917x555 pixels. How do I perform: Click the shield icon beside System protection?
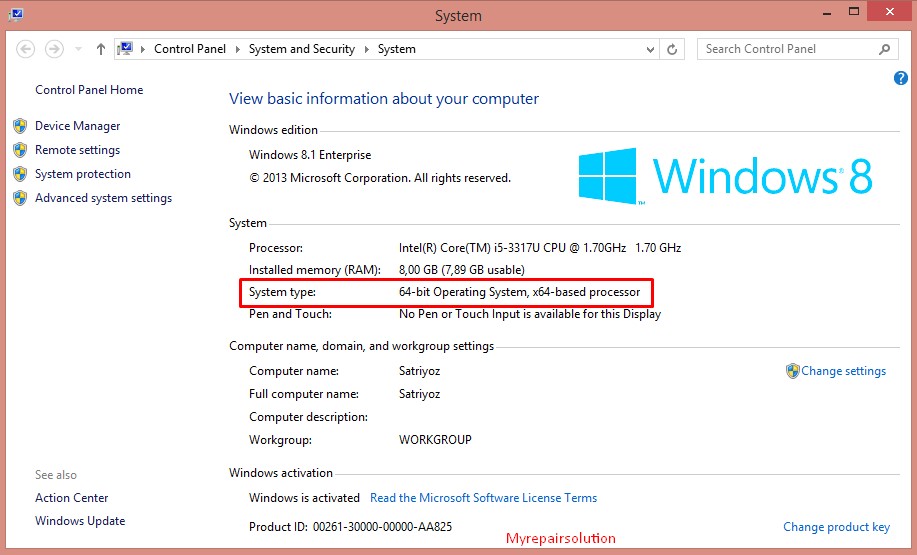point(20,174)
